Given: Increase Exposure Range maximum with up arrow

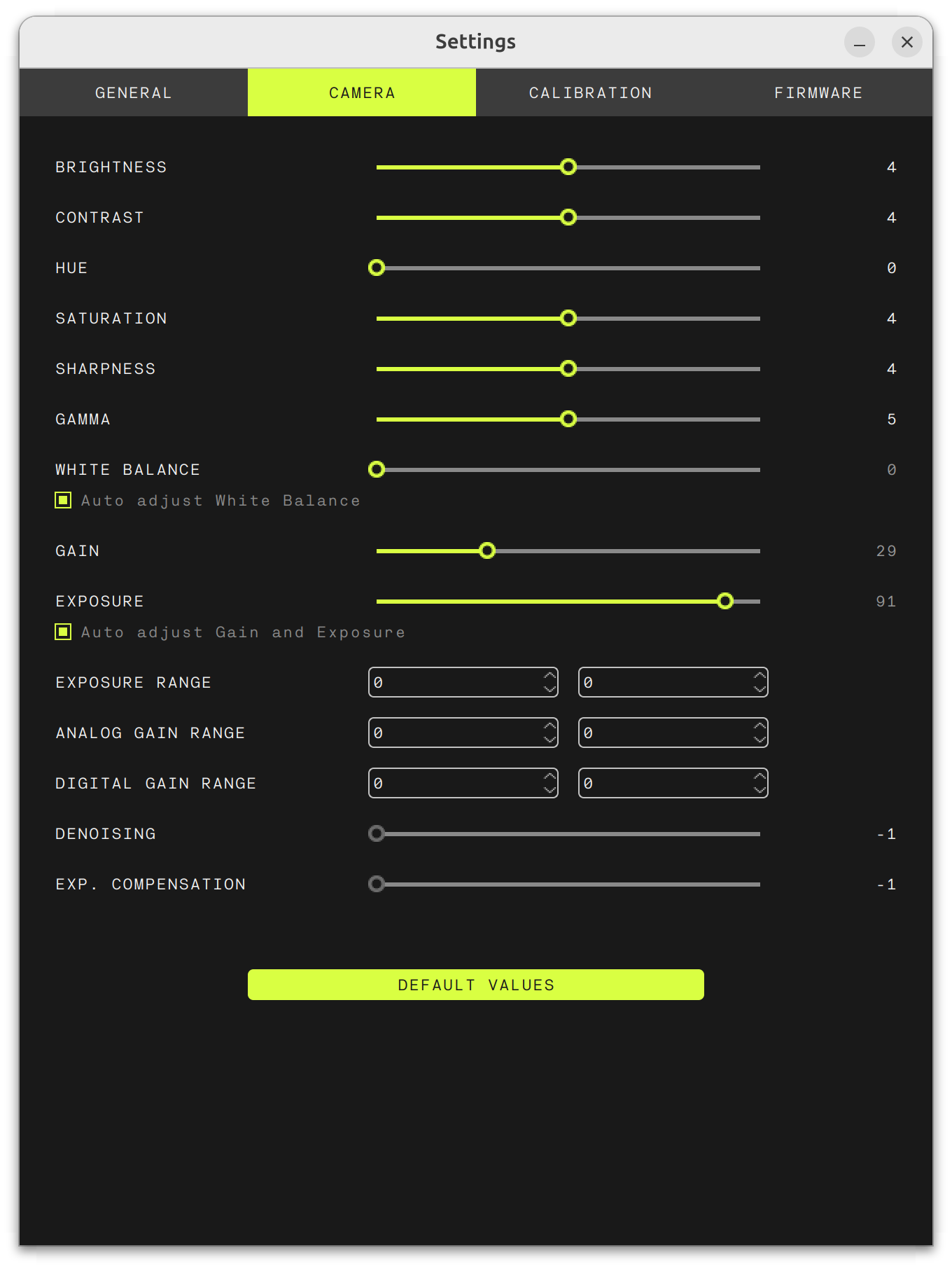Looking at the screenshot, I should coord(759,675).
